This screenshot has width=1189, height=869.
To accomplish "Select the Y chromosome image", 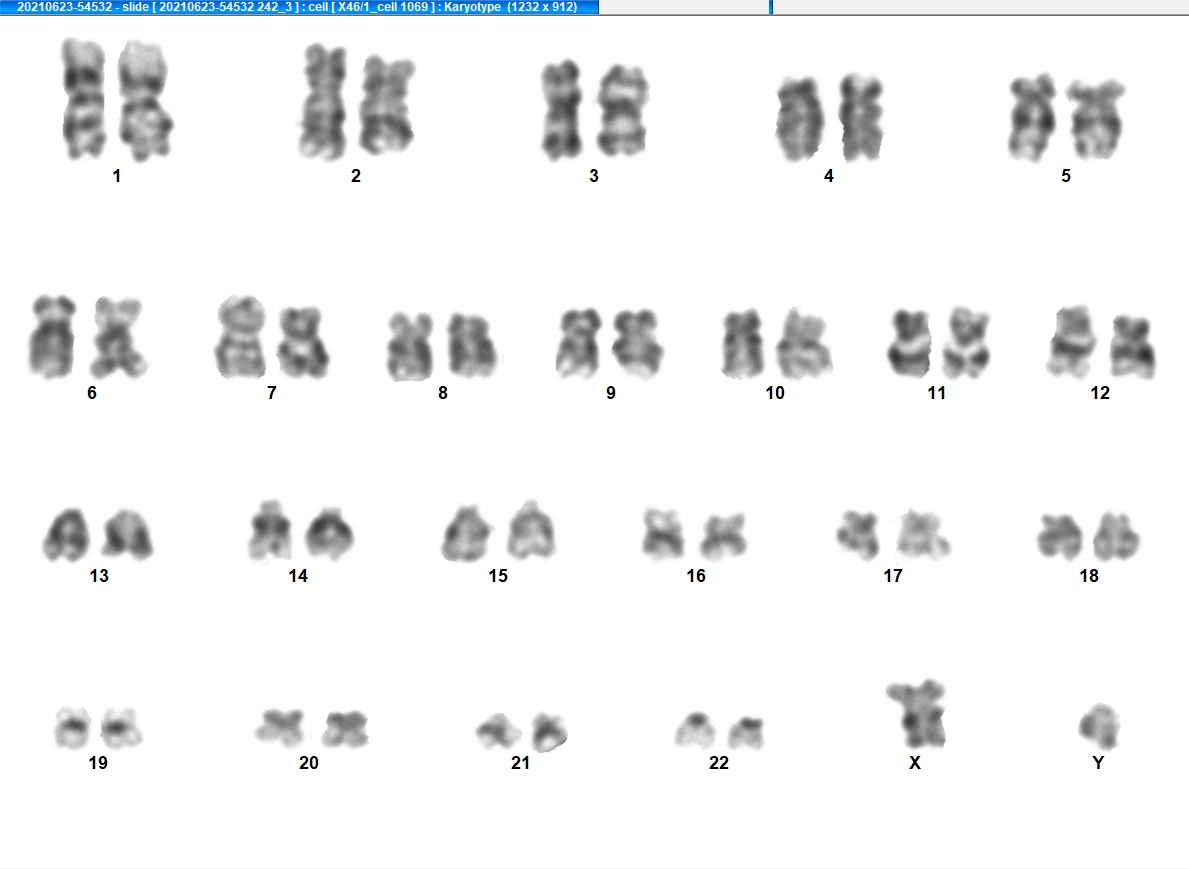I will pos(1100,726).
